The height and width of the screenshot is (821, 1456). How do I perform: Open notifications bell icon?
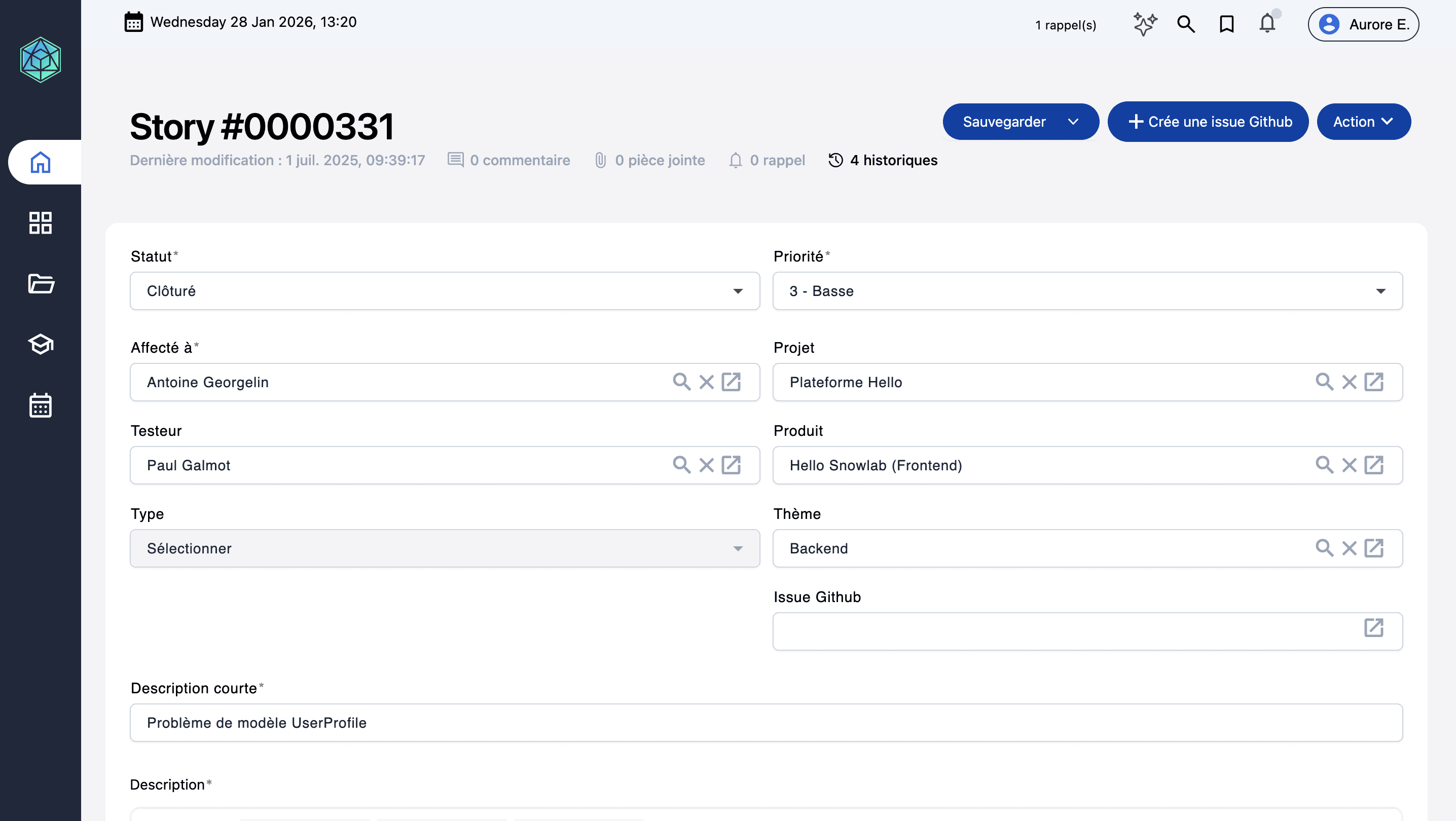pyautogui.click(x=1267, y=24)
